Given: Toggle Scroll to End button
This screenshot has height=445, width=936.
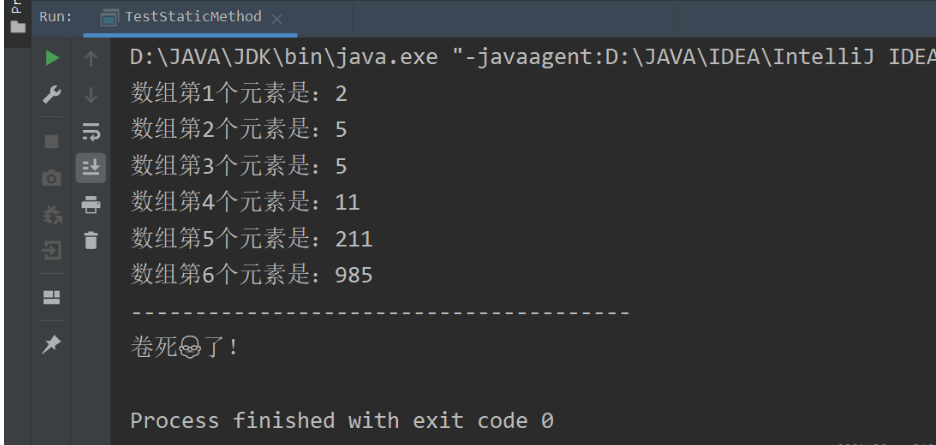Looking at the screenshot, I should [90, 167].
